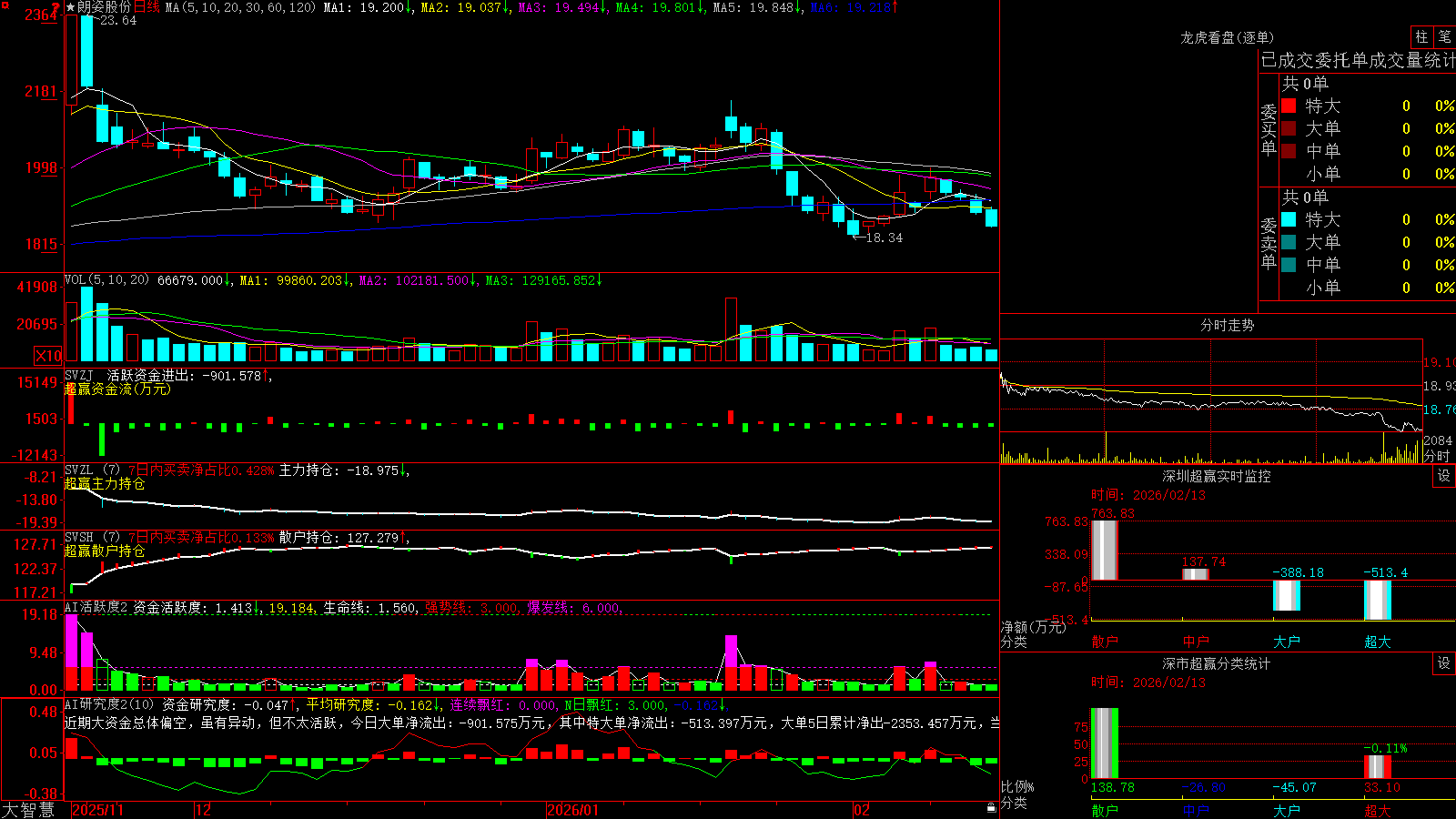Click the 12 month marker on timeline
Screen dimensions: 1456x819
(x=204, y=810)
